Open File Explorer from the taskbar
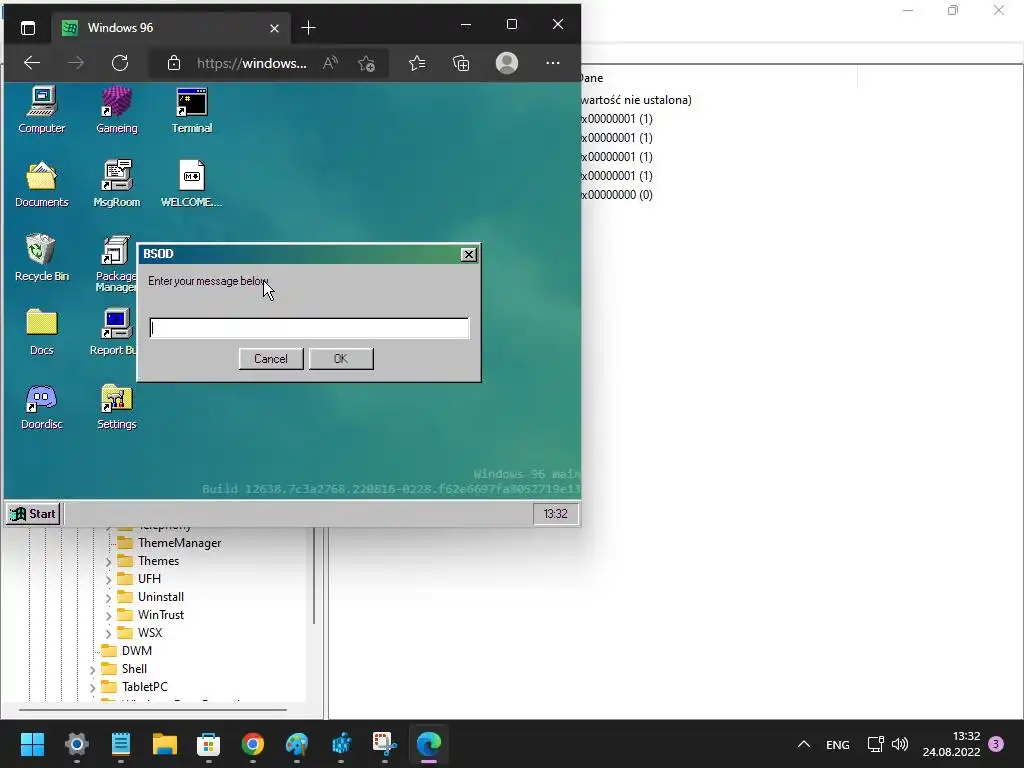The image size is (1024, 768). (x=165, y=744)
